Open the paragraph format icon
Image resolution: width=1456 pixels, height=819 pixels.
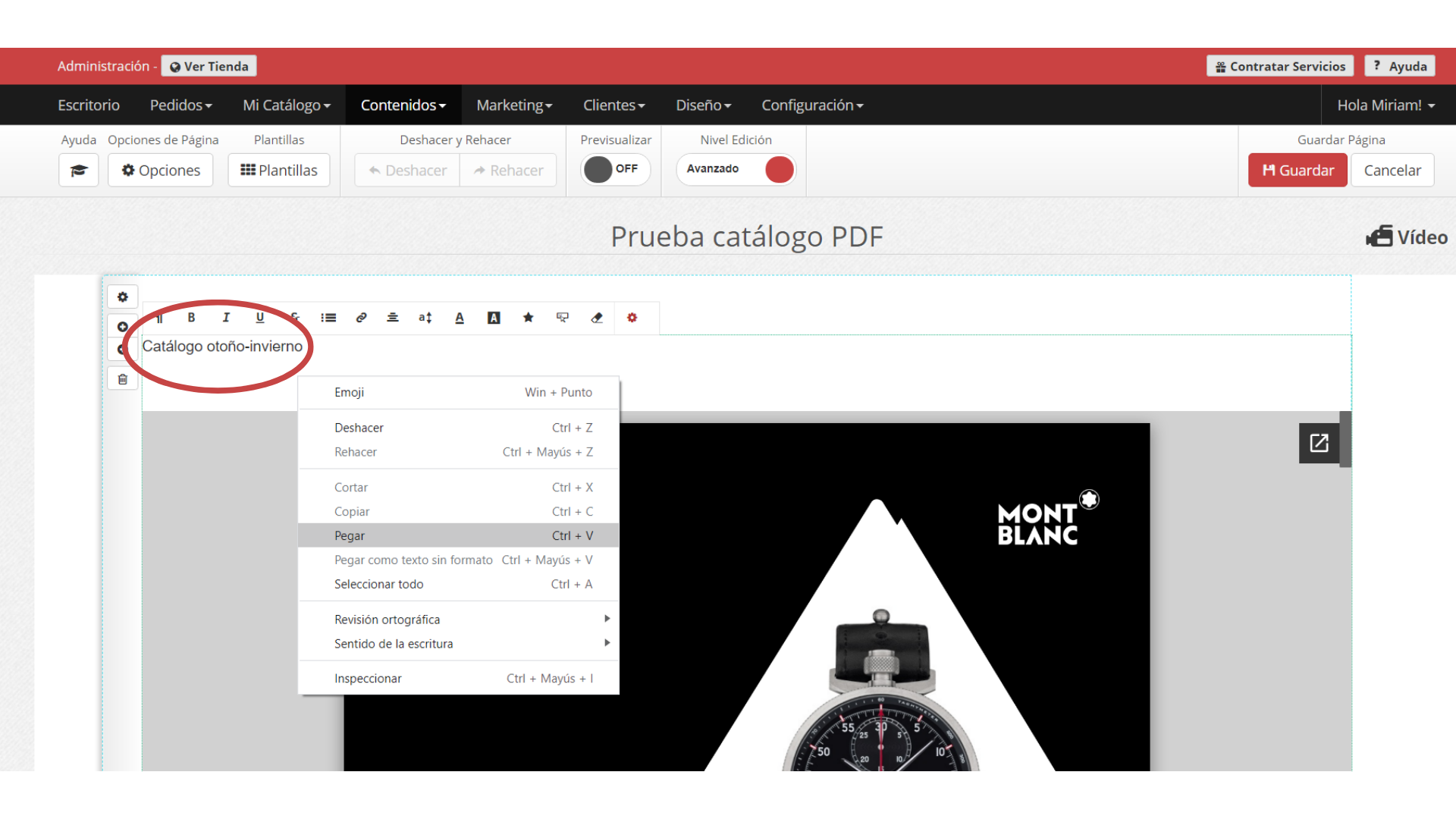pos(159,318)
